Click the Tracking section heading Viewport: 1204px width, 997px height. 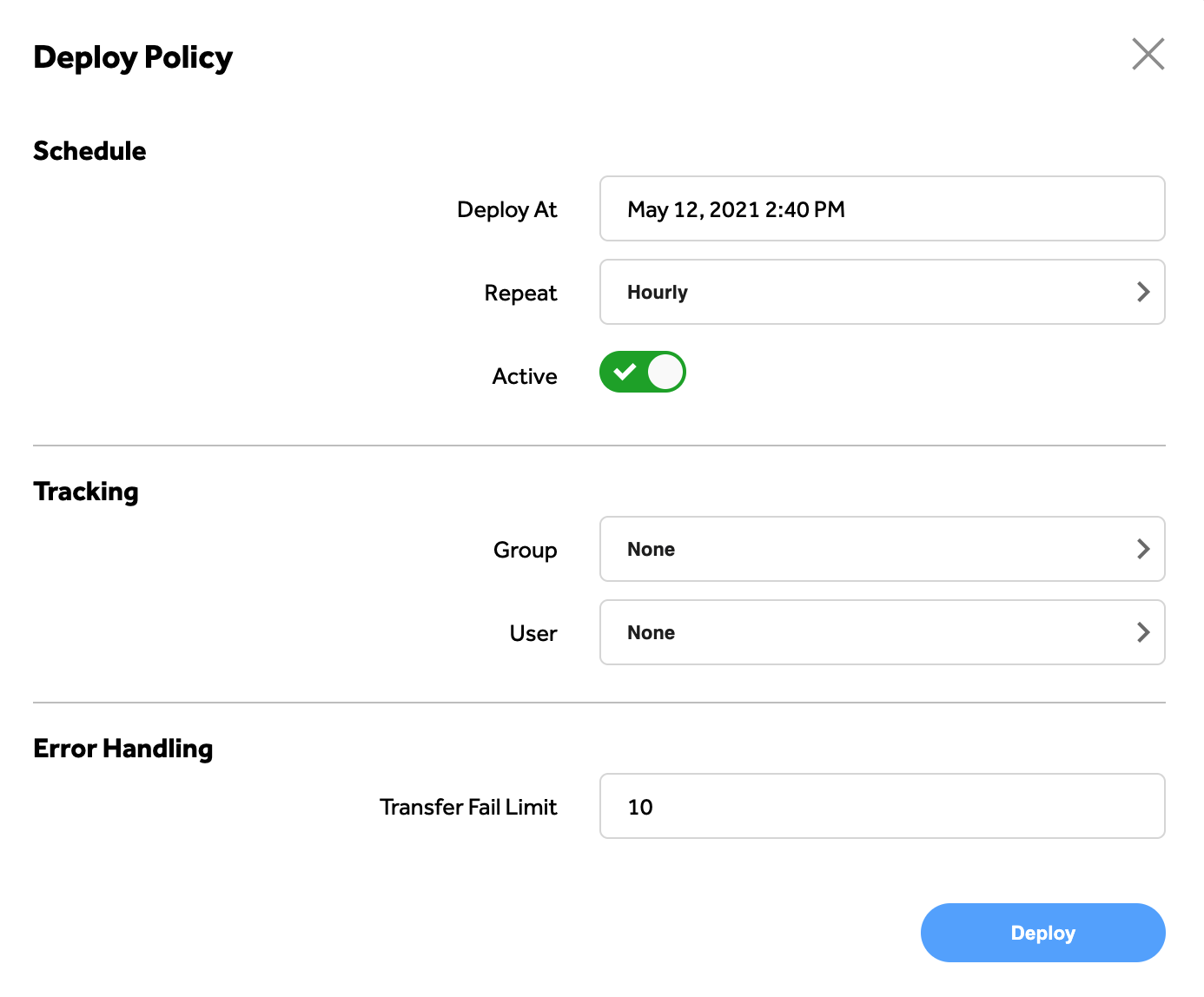click(x=86, y=492)
